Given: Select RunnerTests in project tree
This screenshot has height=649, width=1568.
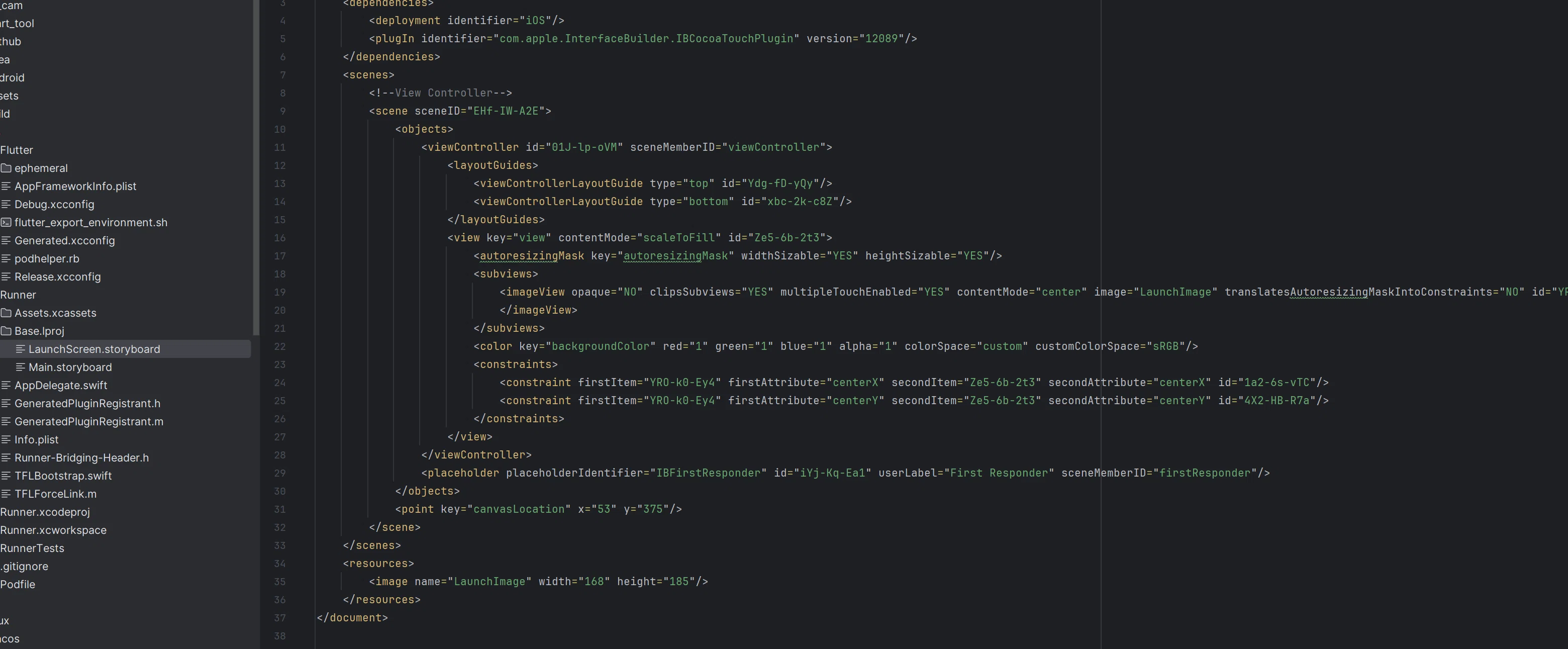Looking at the screenshot, I should [x=32, y=548].
